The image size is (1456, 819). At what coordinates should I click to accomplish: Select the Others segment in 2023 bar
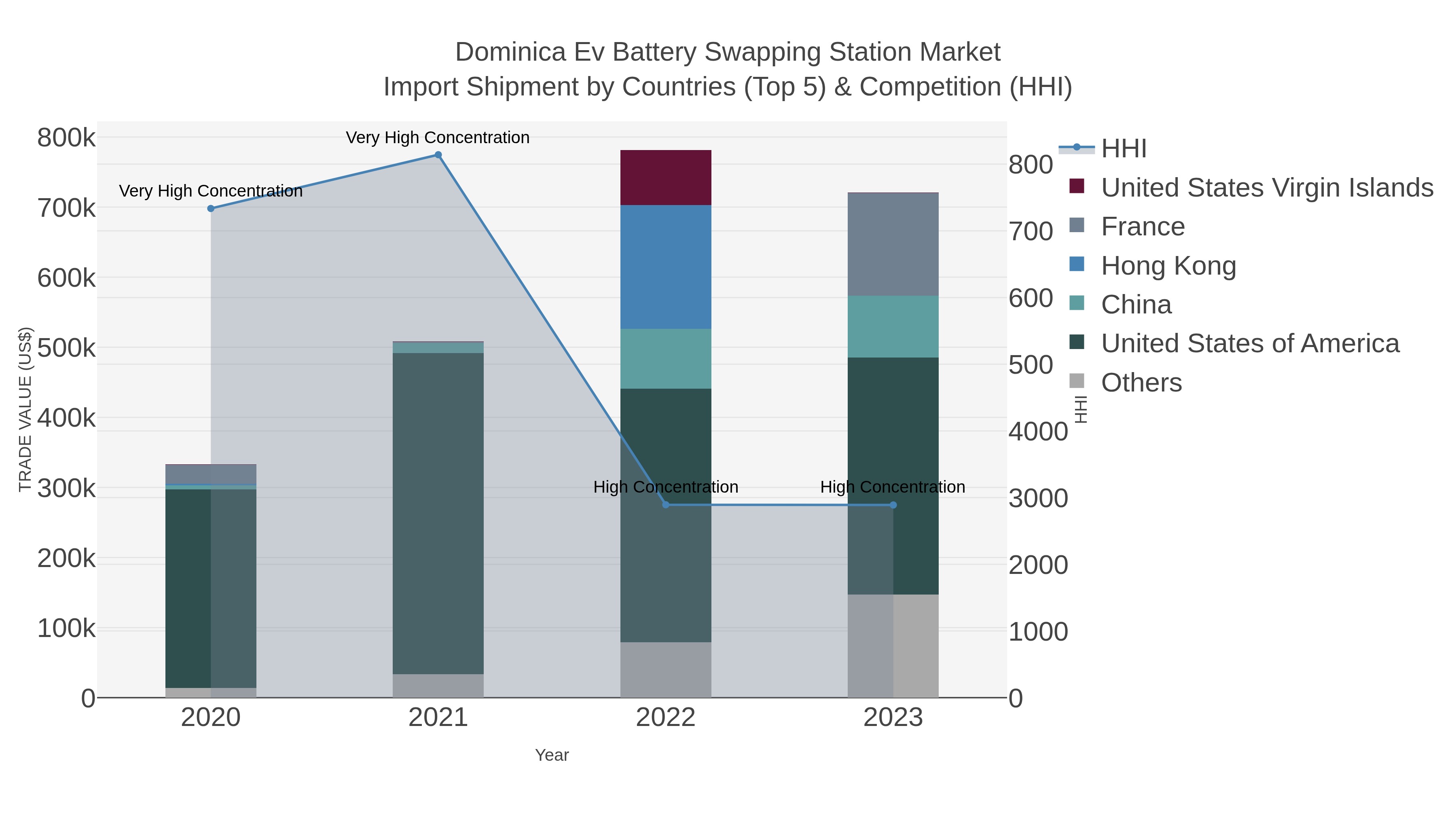(x=893, y=646)
